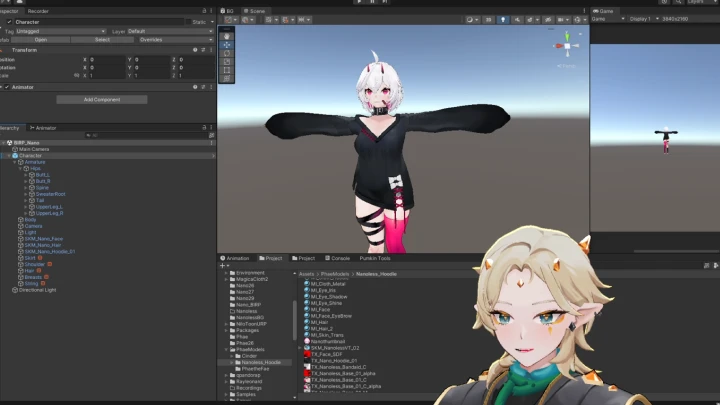Toggle hidden objects visibility in Scene
Image resolution: width=720 pixels, height=405 pixels.
coord(548,20)
